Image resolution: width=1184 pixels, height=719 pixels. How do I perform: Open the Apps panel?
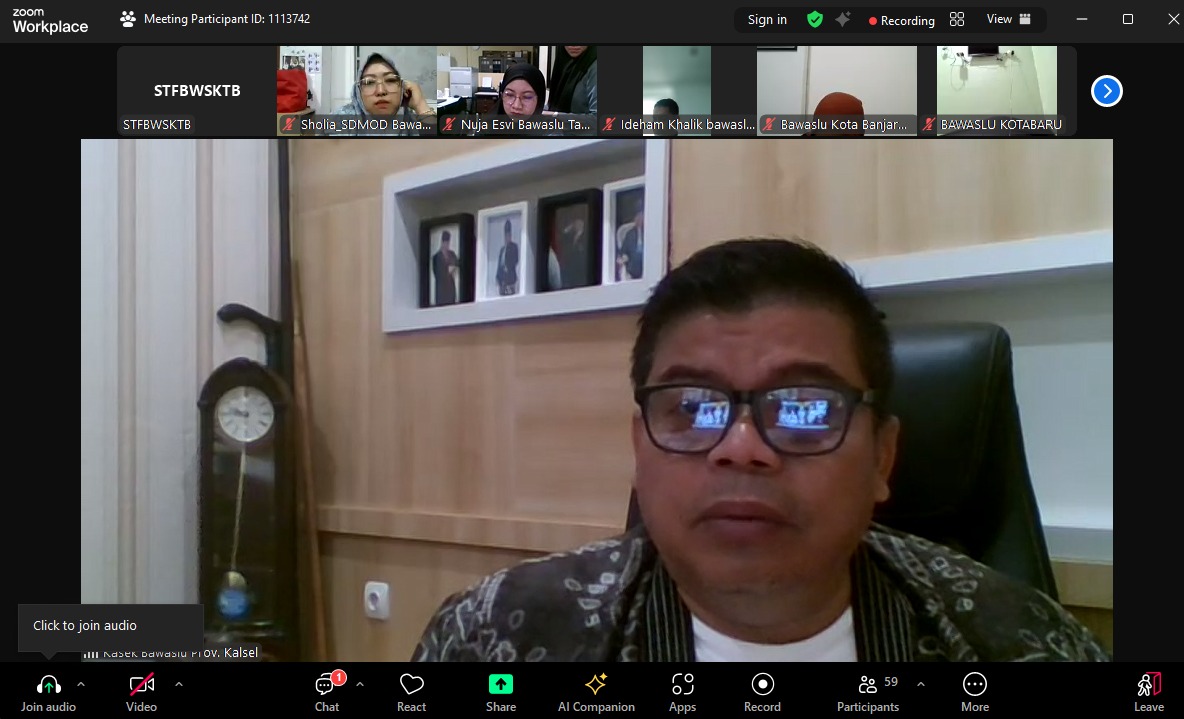[x=683, y=693]
